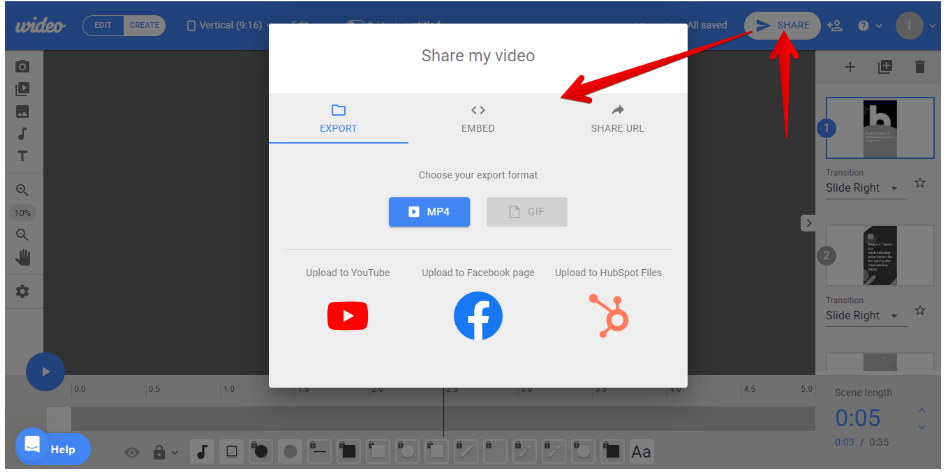This screenshot has height=474, width=952.
Task: Select the hand pan tool
Action: point(22,258)
